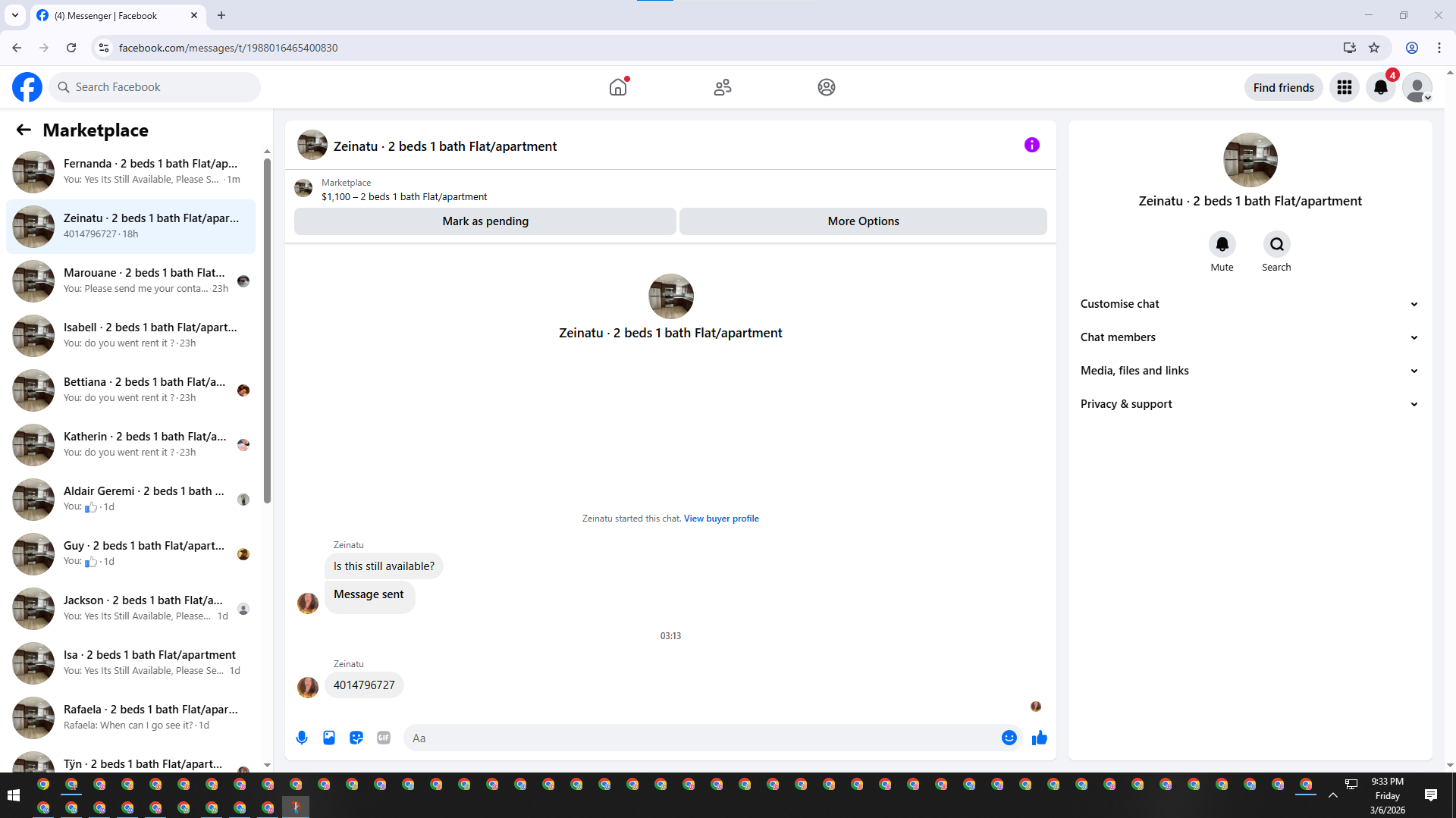Open Chrome's three-dot menu

pos(1439,48)
